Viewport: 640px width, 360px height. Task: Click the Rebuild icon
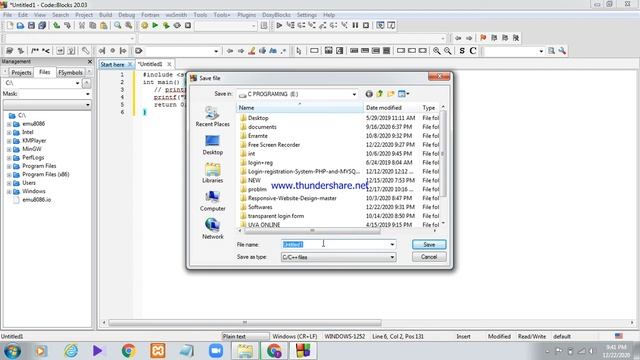pyautogui.click(x=177, y=26)
